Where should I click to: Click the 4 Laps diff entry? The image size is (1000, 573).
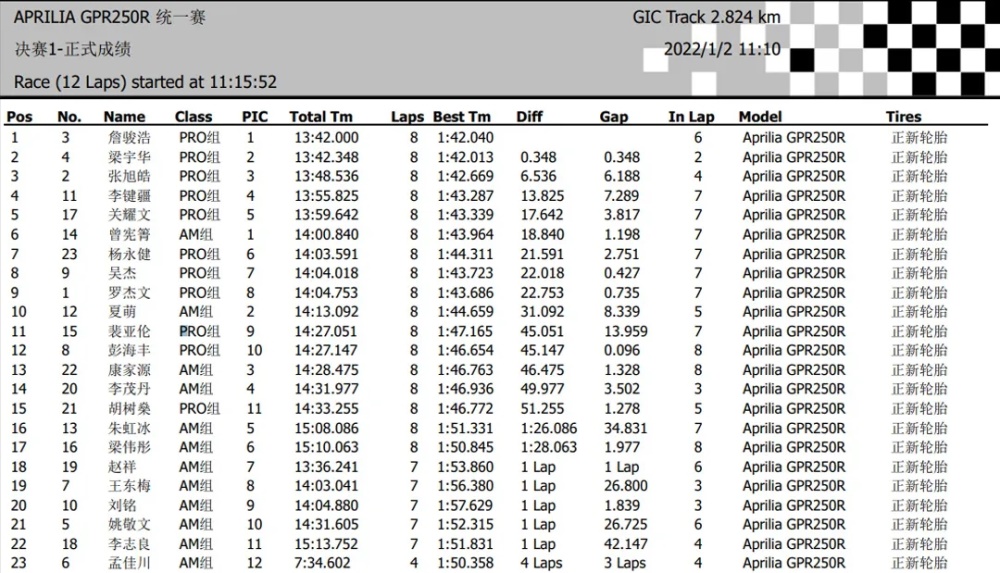click(x=541, y=563)
